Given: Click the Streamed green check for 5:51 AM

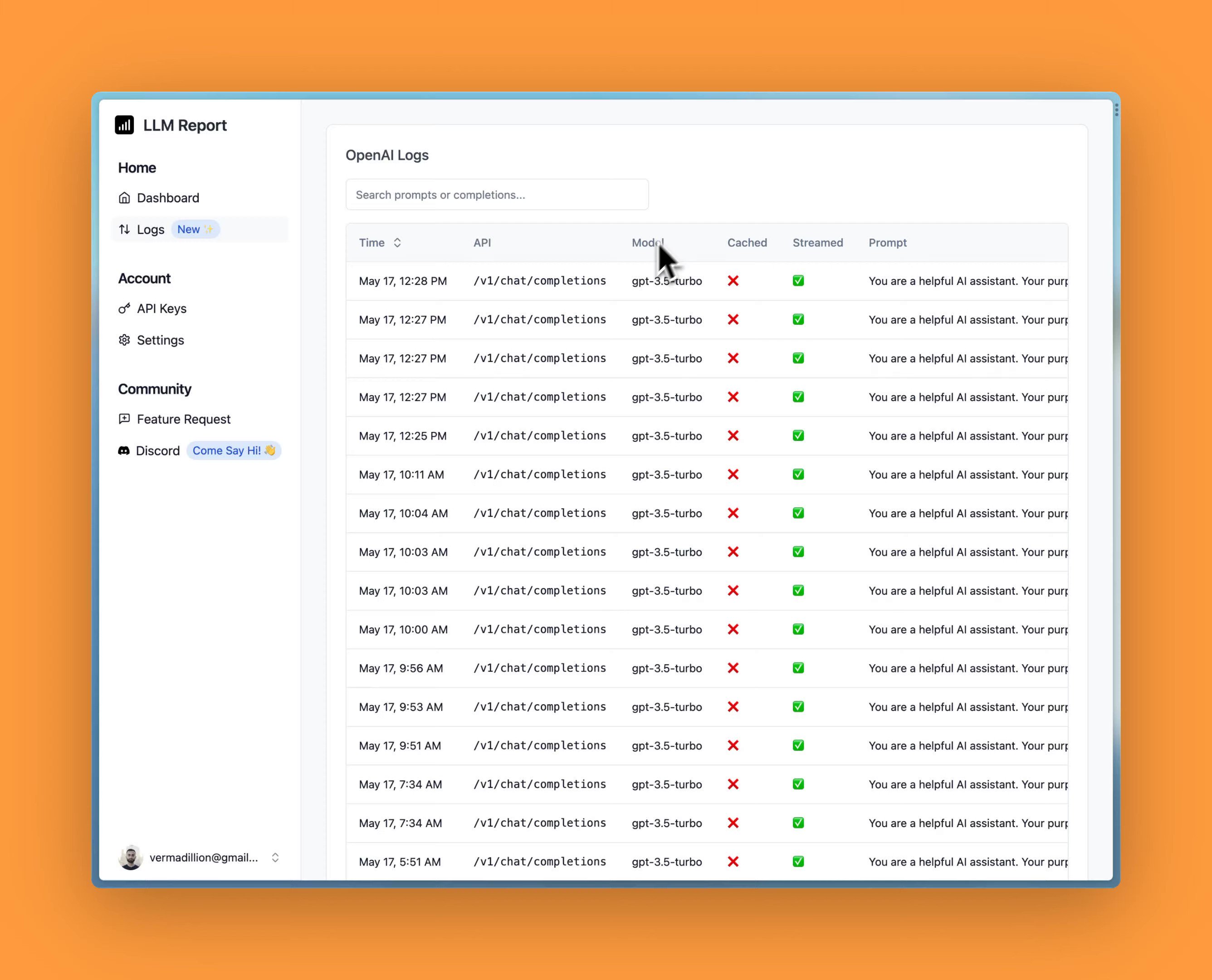Looking at the screenshot, I should pos(798,862).
